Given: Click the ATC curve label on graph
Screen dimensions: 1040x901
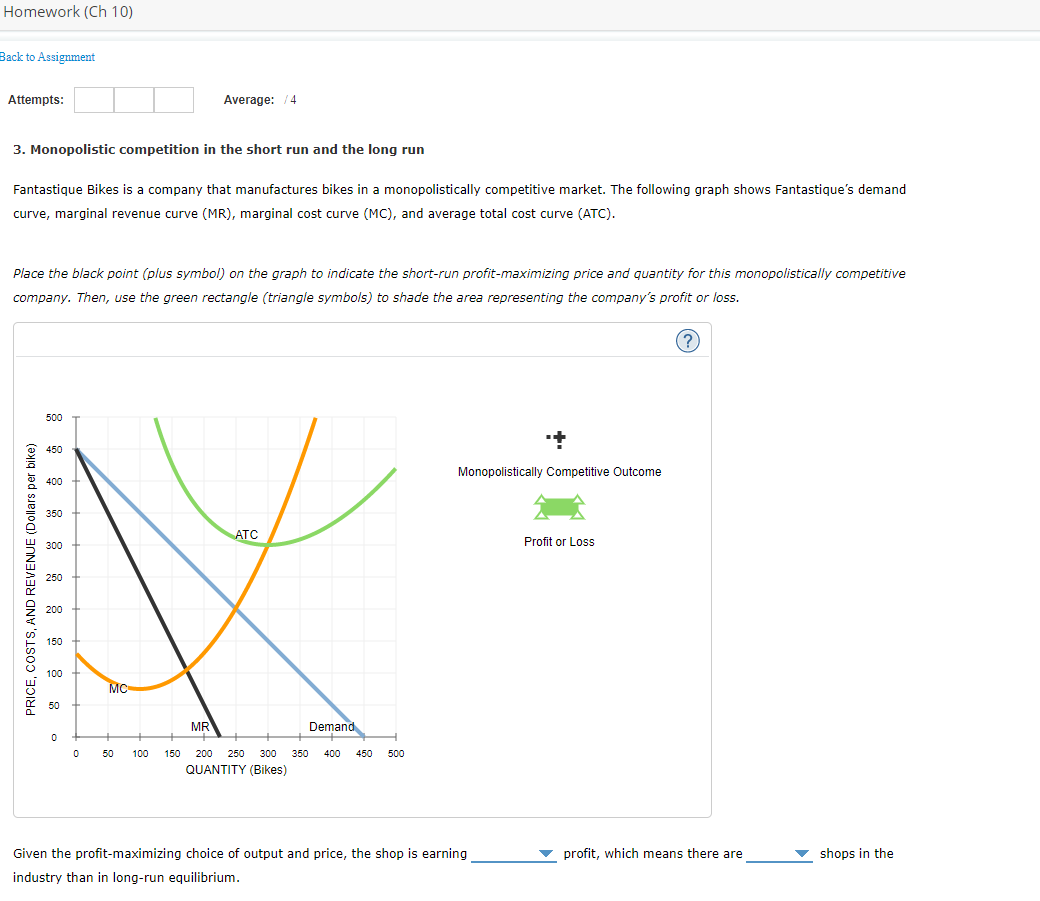Looking at the screenshot, I should click(245, 534).
